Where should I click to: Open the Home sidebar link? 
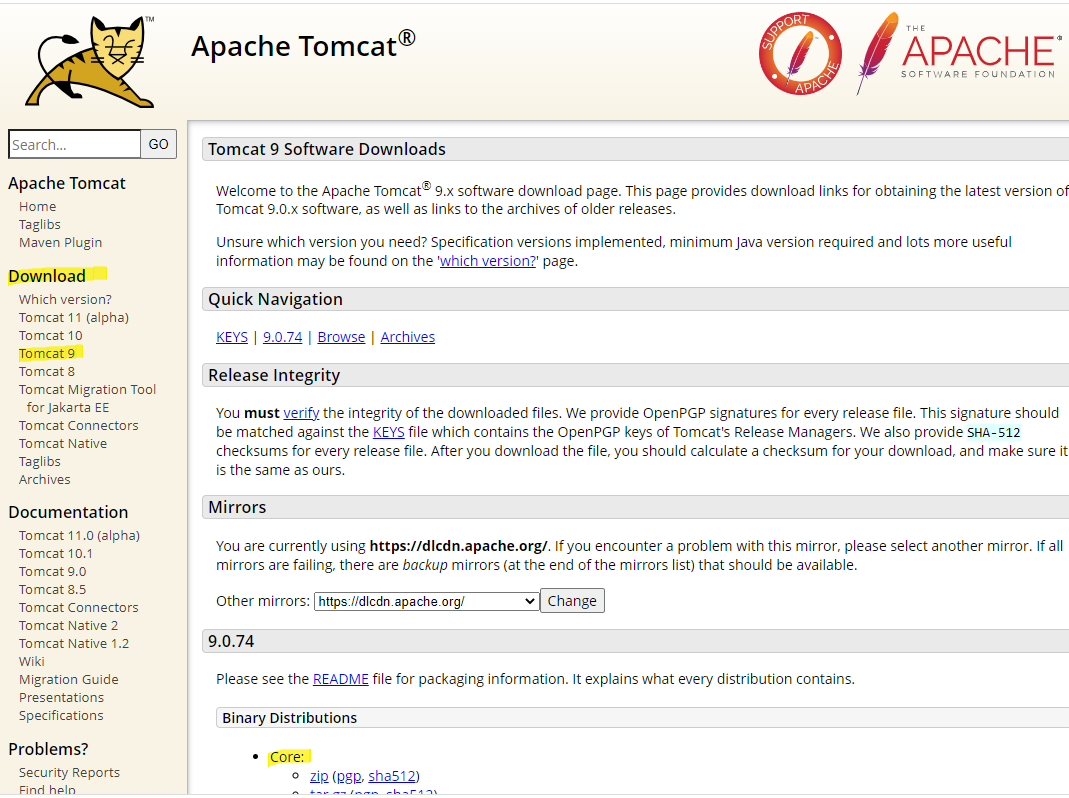pyautogui.click(x=37, y=206)
